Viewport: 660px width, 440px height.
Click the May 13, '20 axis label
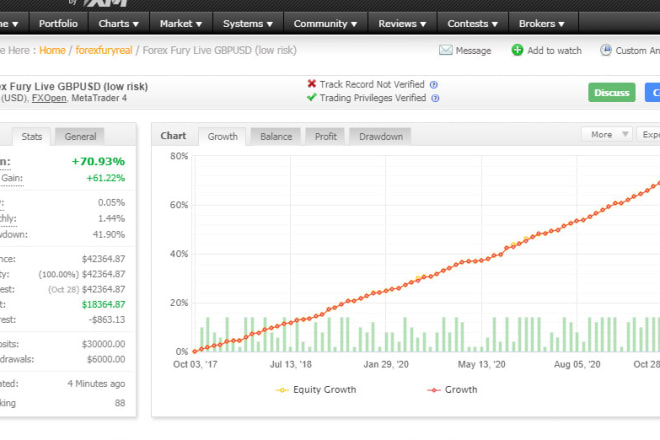(x=482, y=364)
